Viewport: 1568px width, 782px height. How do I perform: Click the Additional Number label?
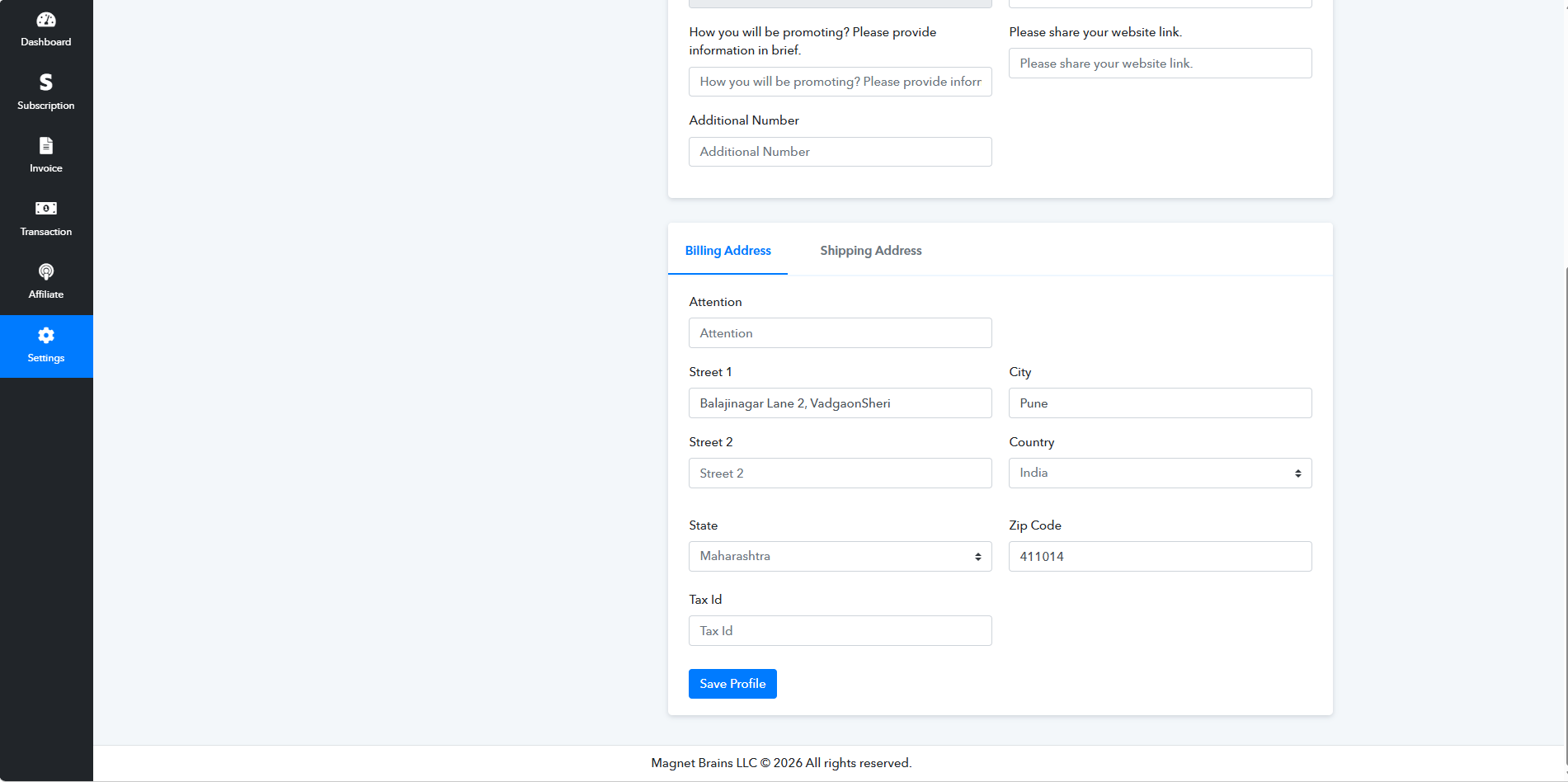(744, 120)
